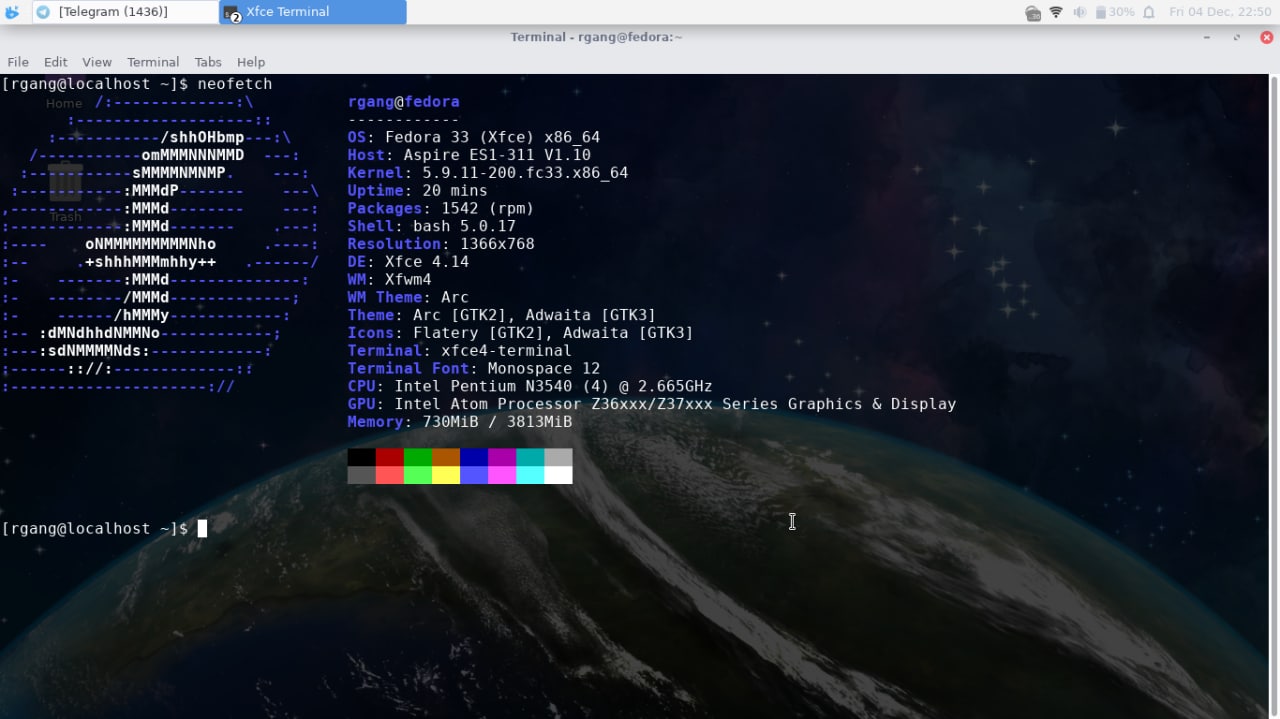Click the 'GPU: Intel Atom Processor' line
This screenshot has height=719, width=1280.
(652, 404)
